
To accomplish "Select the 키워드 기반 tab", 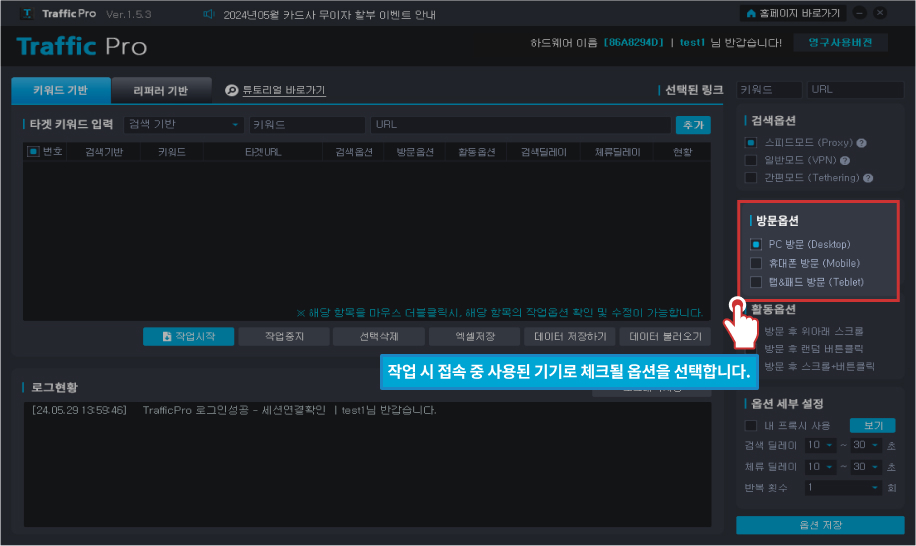I will pyautogui.click(x=60, y=90).
